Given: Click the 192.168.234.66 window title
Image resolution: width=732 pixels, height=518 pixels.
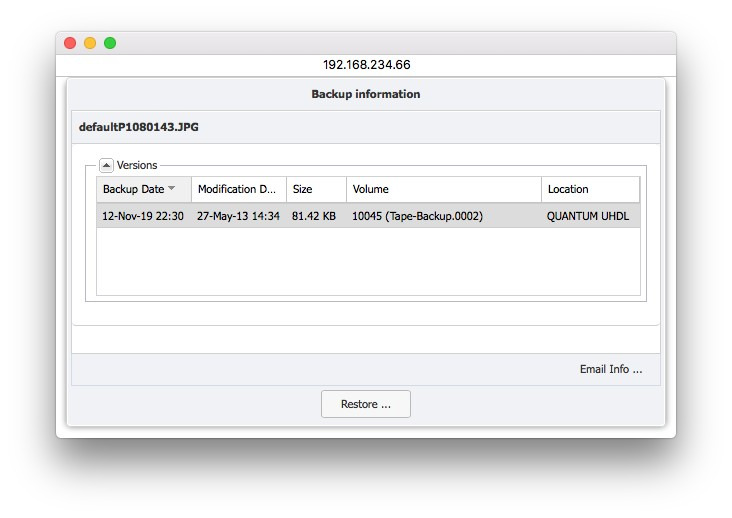Looking at the screenshot, I should pyautogui.click(x=366, y=65).
